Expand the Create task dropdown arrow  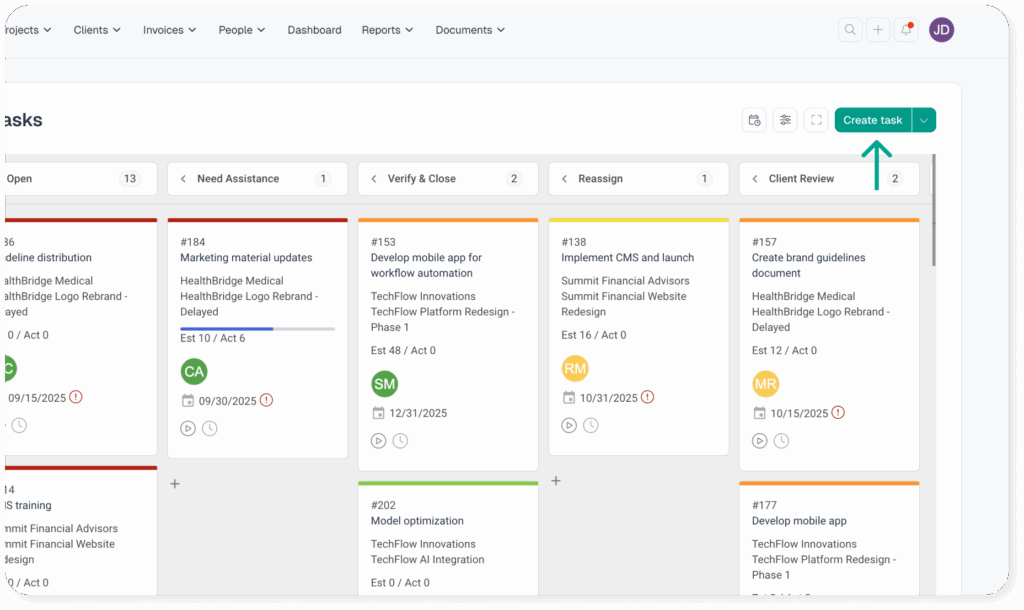click(x=924, y=120)
